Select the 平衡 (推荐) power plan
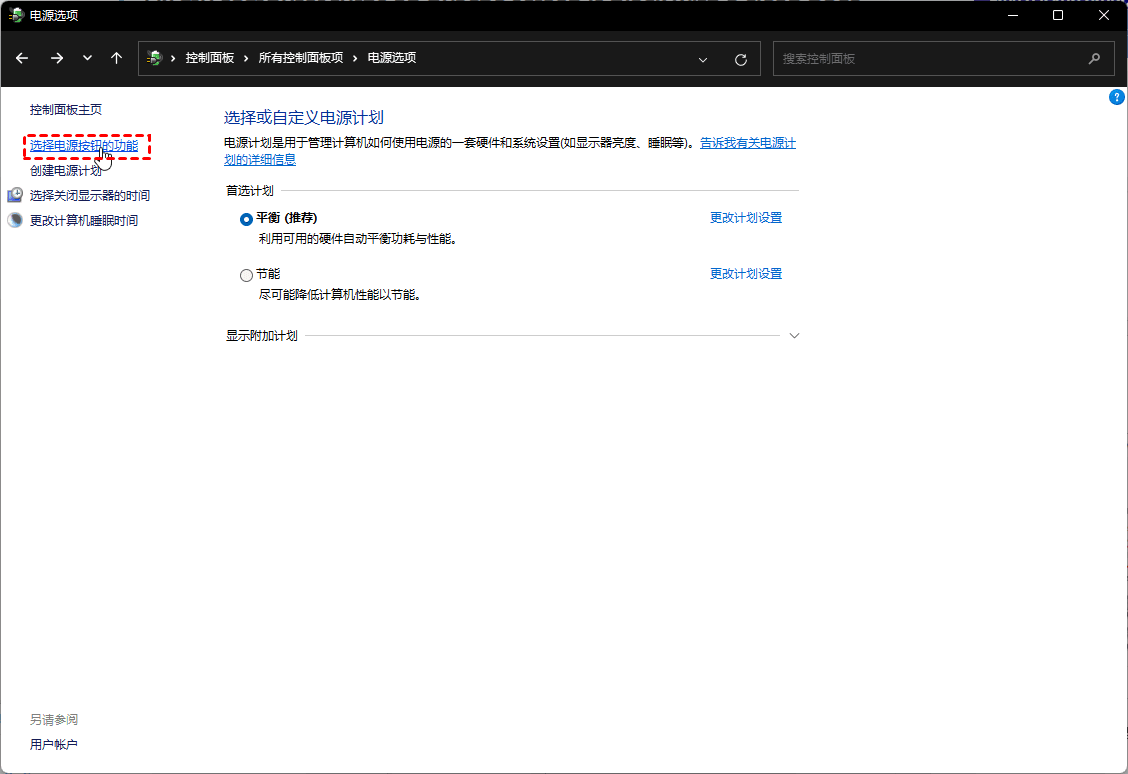The height and width of the screenshot is (774, 1128). click(x=245, y=218)
